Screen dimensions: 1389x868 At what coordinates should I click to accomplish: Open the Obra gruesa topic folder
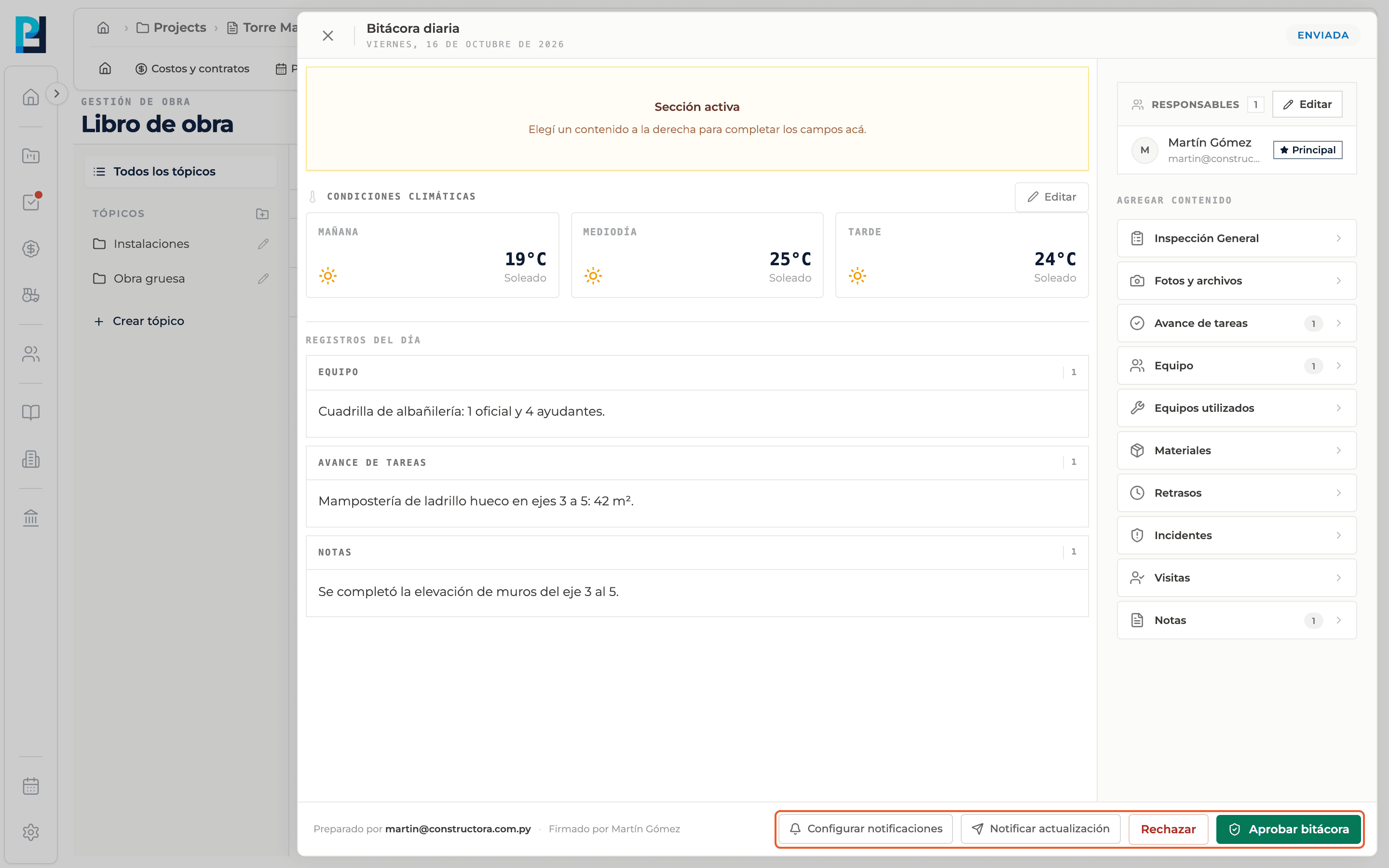pos(139,278)
